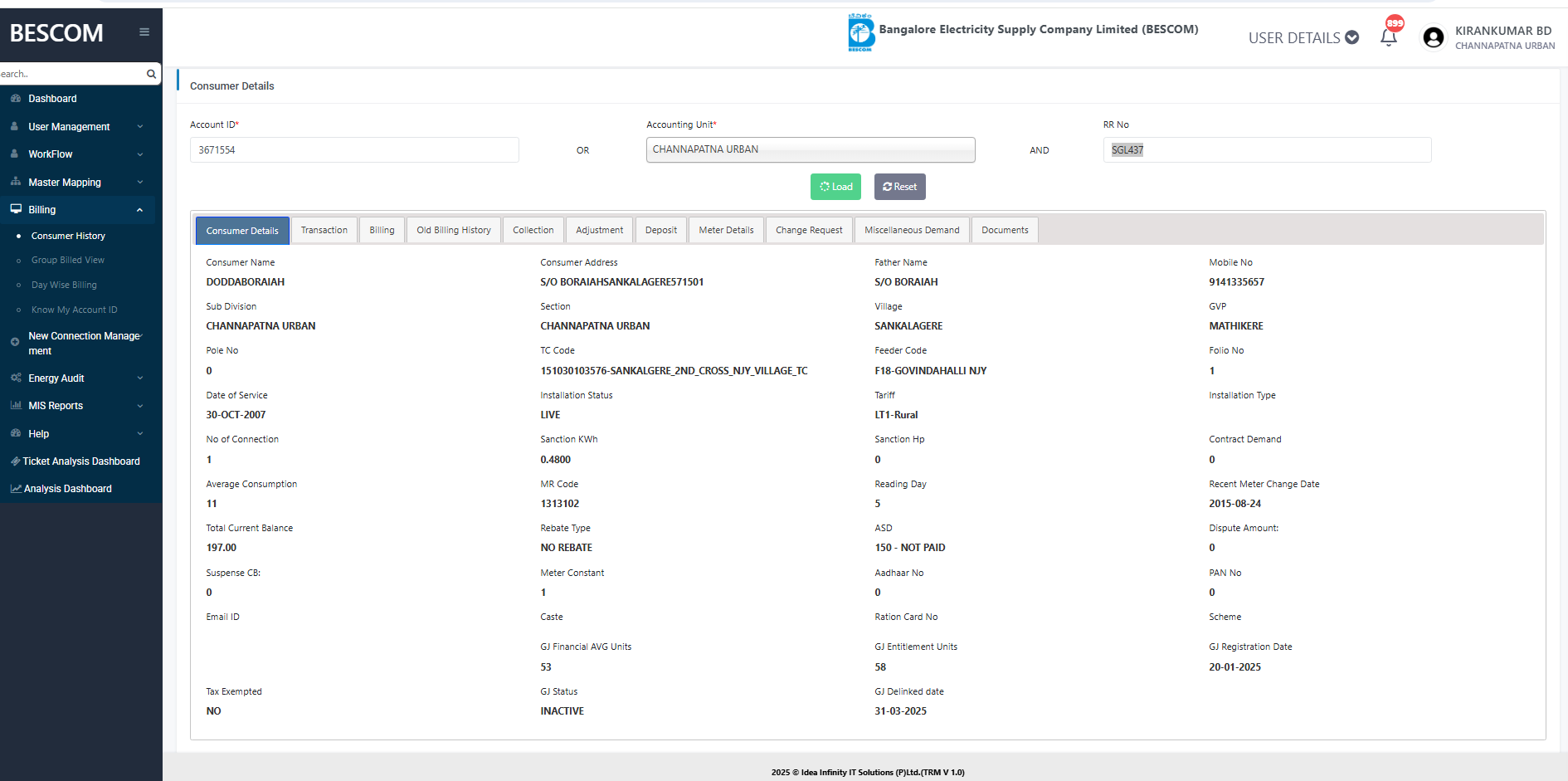Click the Reset button
This screenshot has width=1568, height=781.
900,187
